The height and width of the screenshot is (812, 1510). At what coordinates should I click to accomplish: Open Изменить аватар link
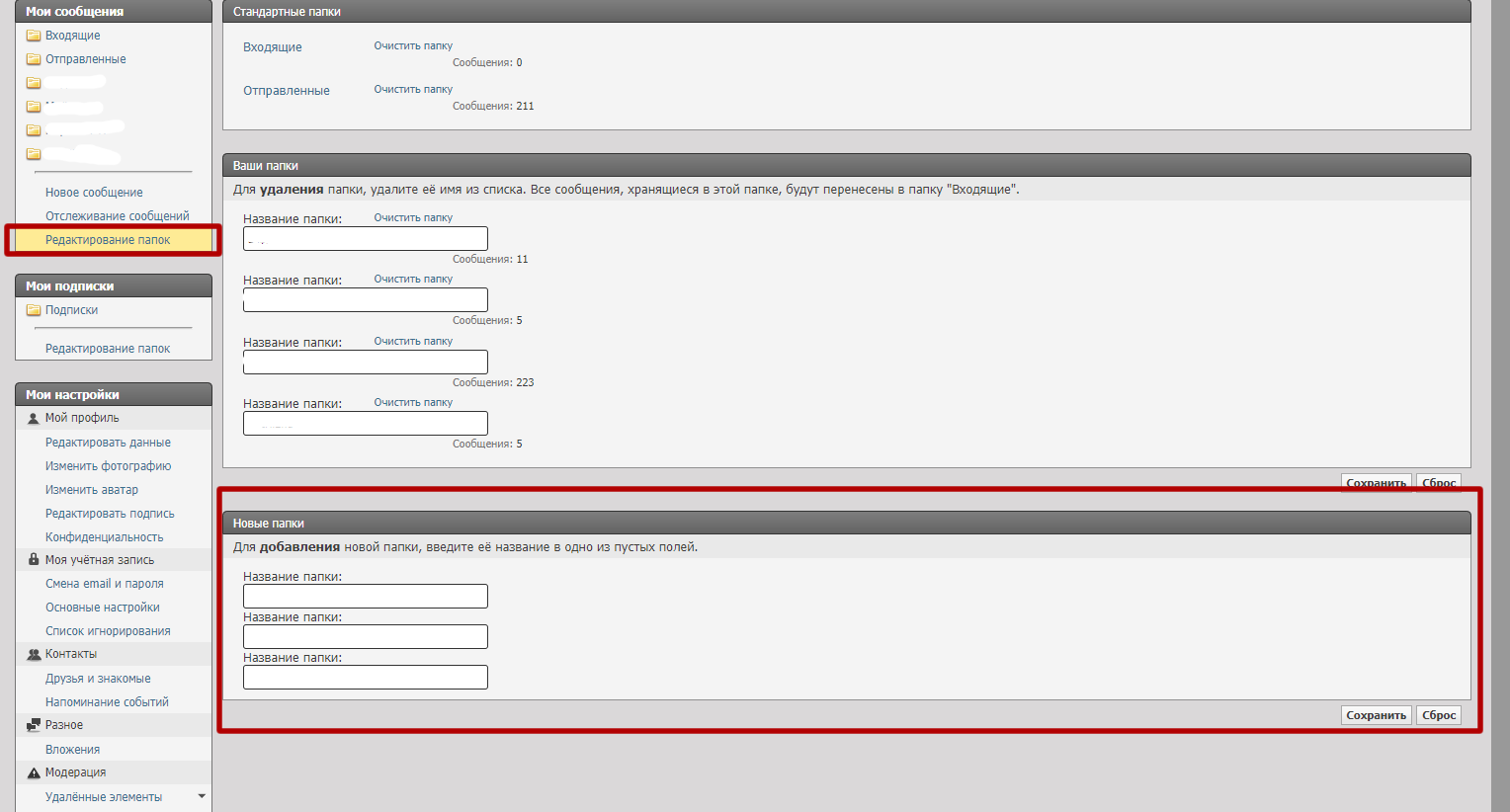pos(92,490)
